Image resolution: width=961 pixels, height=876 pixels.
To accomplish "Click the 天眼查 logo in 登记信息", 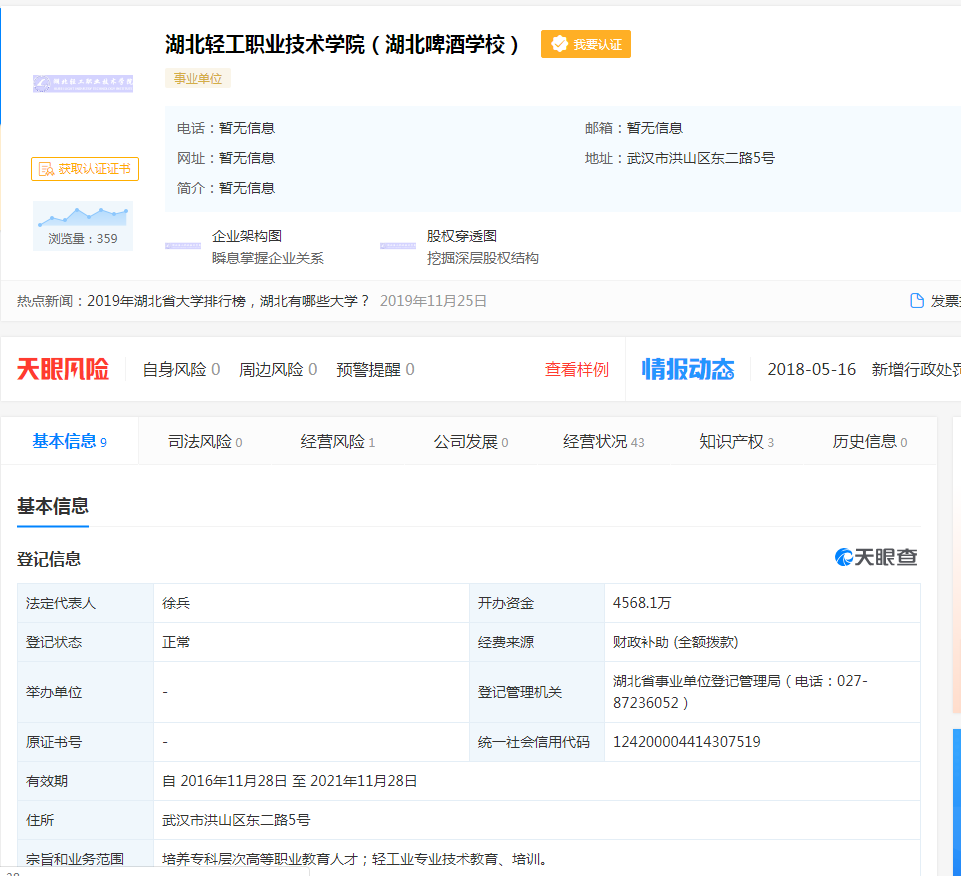I will 876,557.
